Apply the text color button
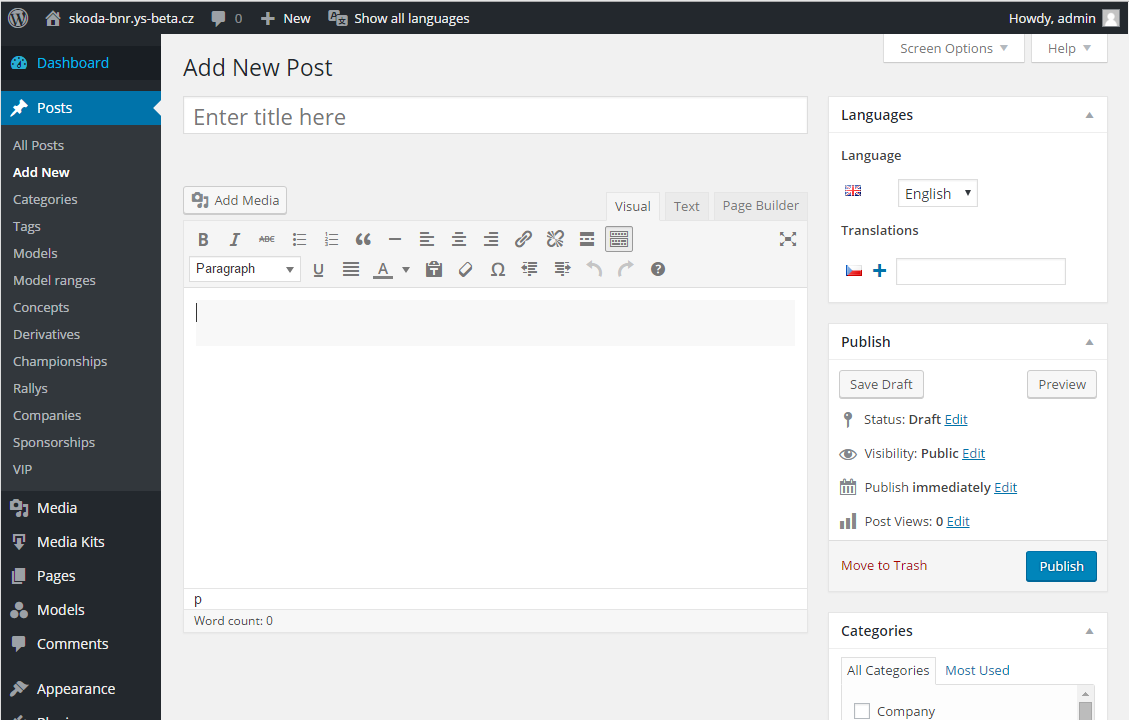 click(x=383, y=269)
